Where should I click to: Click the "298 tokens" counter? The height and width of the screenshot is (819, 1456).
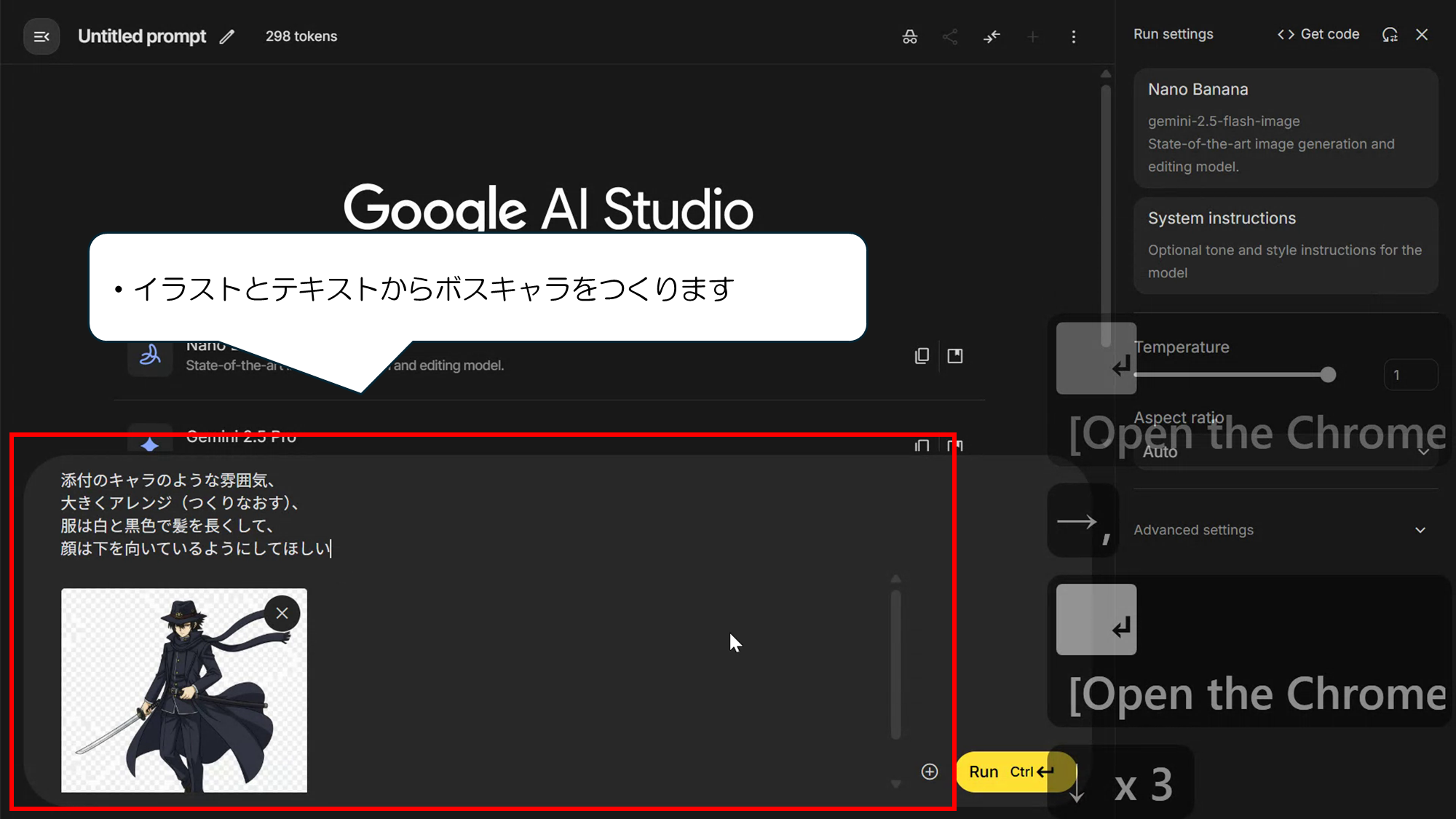301,36
